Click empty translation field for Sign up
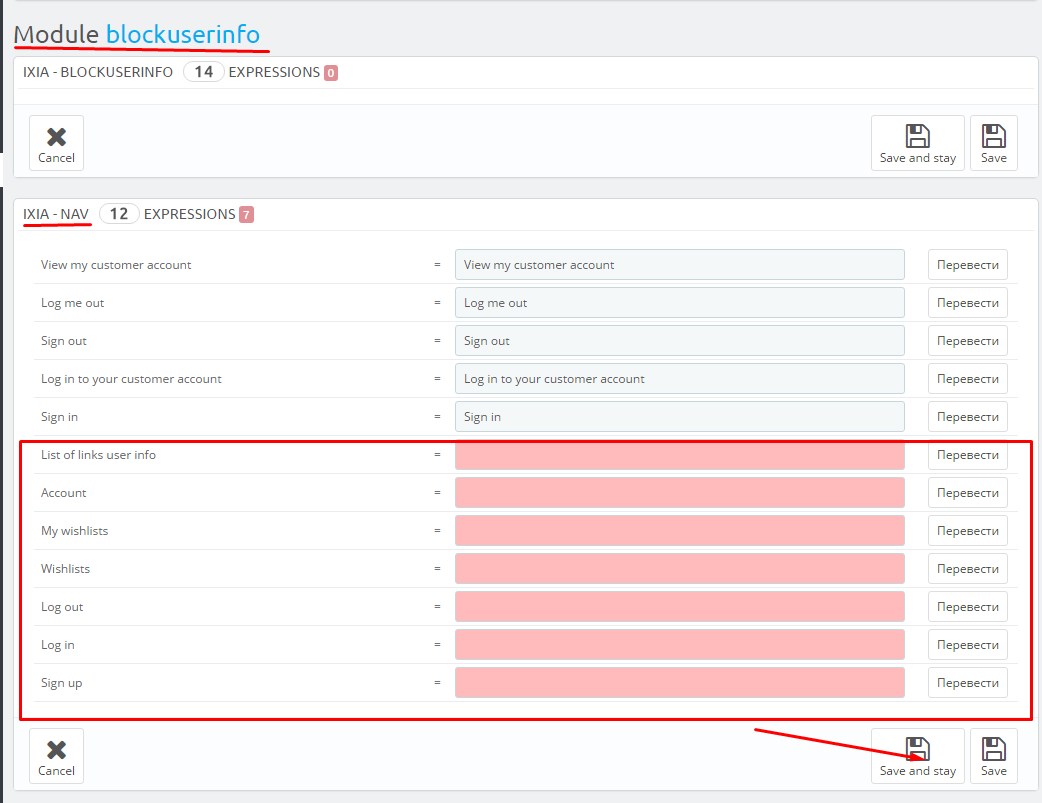The height and width of the screenshot is (803, 1042). click(679, 683)
